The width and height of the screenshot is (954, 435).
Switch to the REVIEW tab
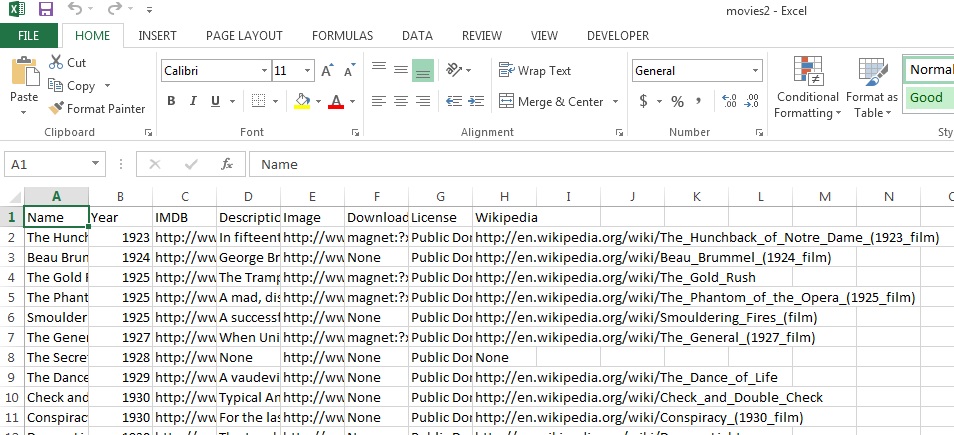481,36
